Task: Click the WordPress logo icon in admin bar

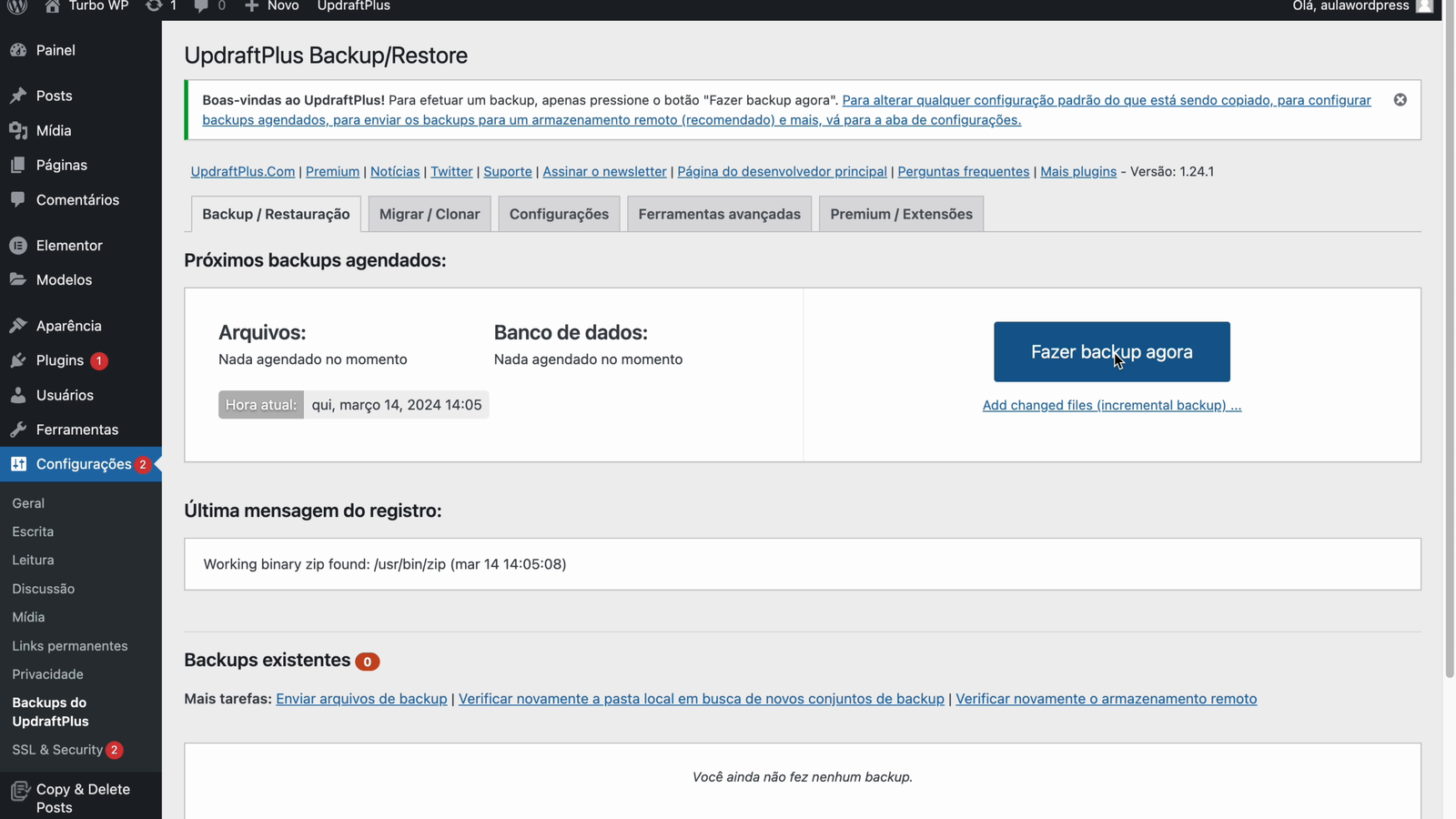Action: (x=17, y=5)
